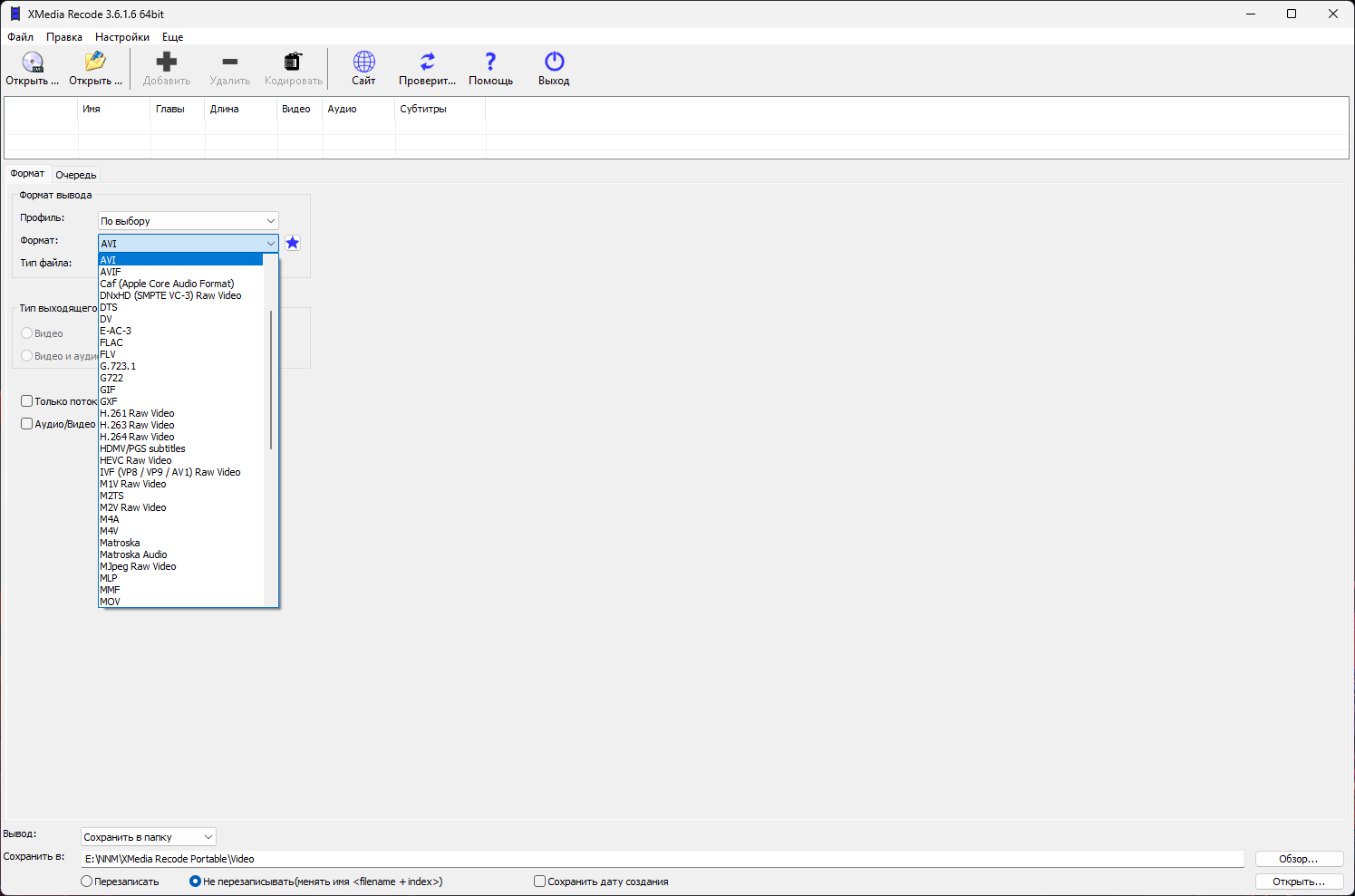This screenshot has width=1355, height=896.
Task: Select MLP in the format list
Action: 180,578
